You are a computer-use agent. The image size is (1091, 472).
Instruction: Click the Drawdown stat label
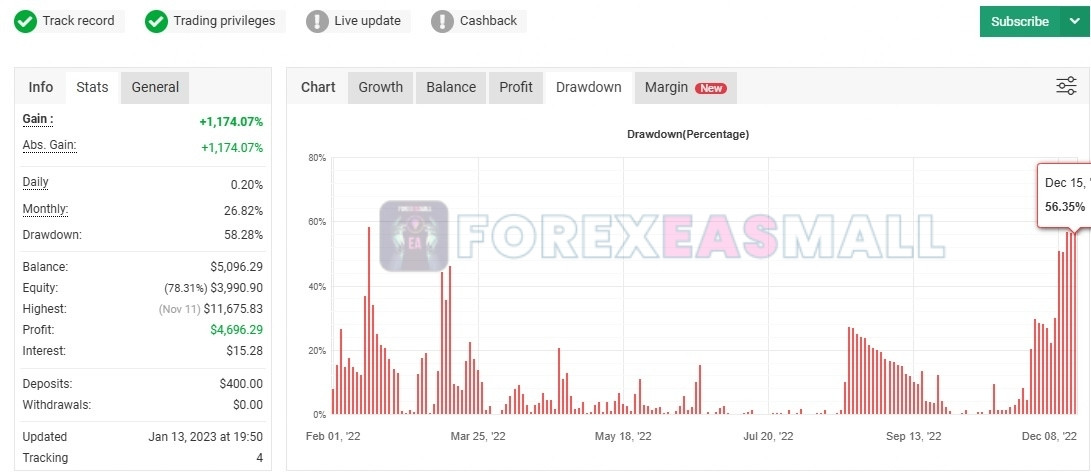coord(52,235)
